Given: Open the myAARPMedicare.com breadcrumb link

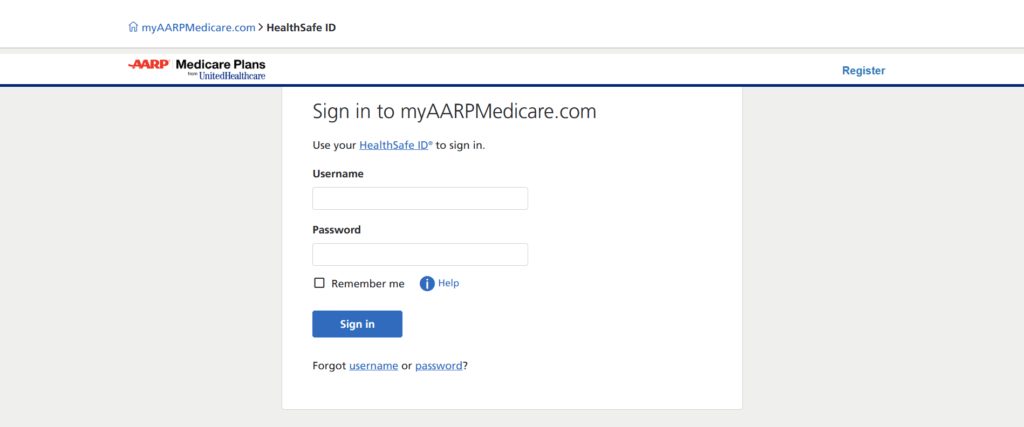Looking at the screenshot, I should pyautogui.click(x=198, y=27).
